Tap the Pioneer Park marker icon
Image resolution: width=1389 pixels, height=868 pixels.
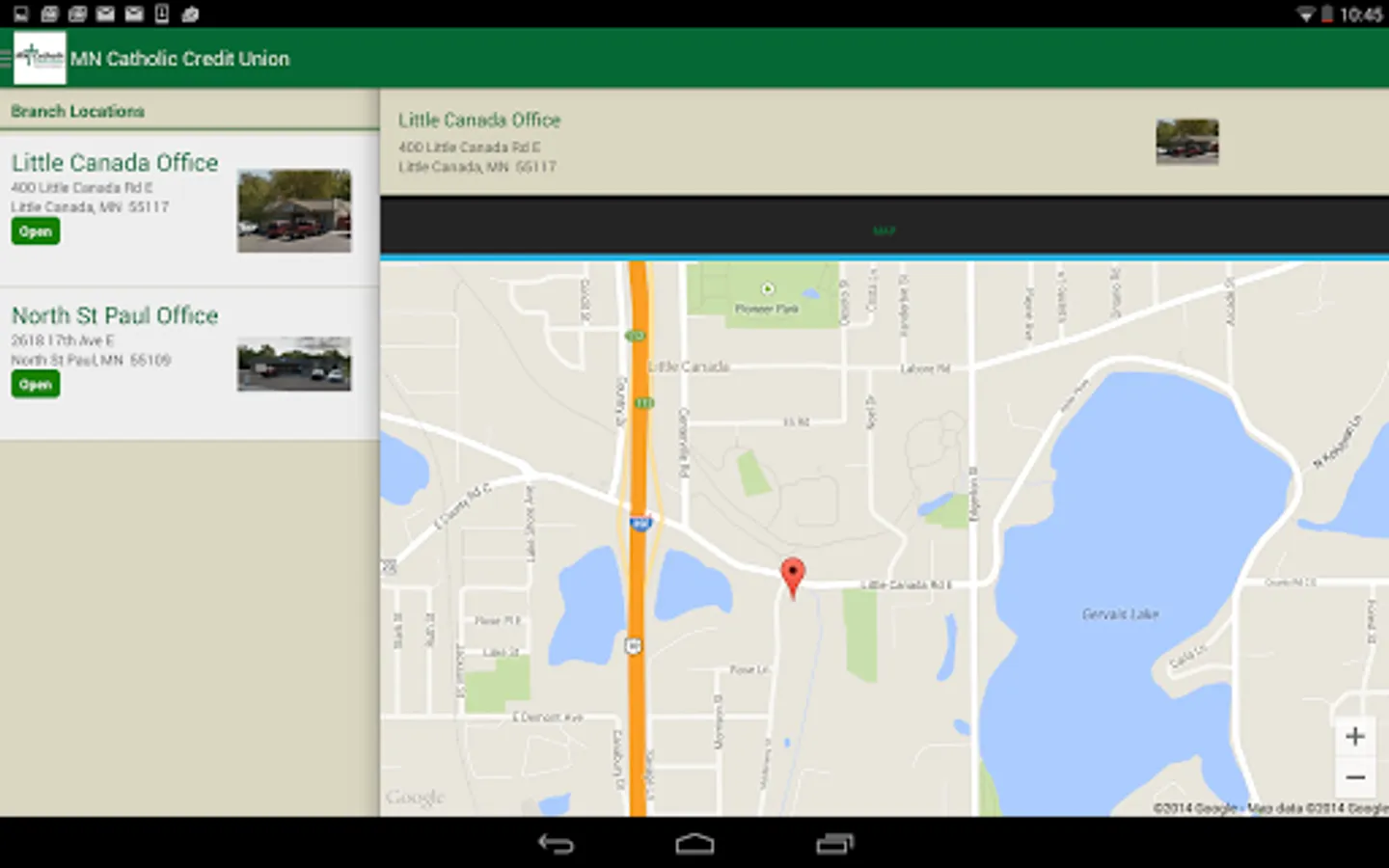(768, 288)
